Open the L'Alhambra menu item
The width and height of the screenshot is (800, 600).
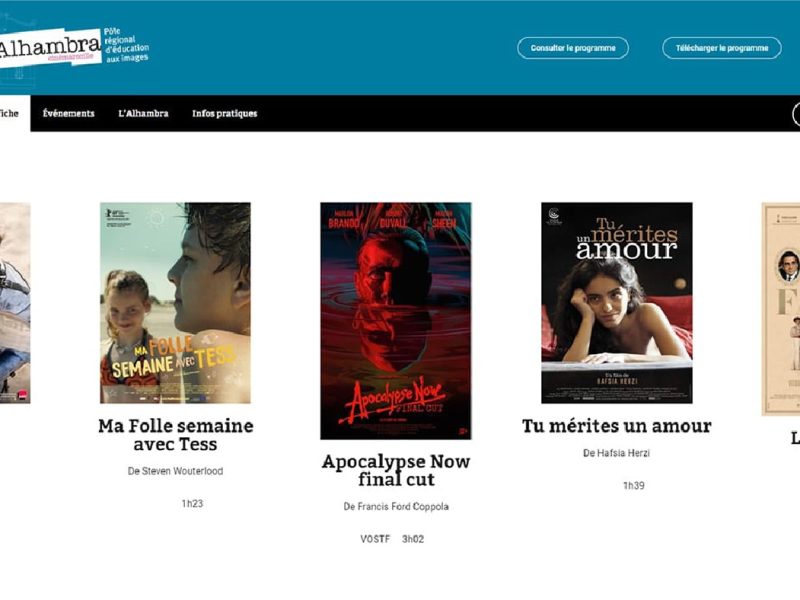click(x=143, y=113)
